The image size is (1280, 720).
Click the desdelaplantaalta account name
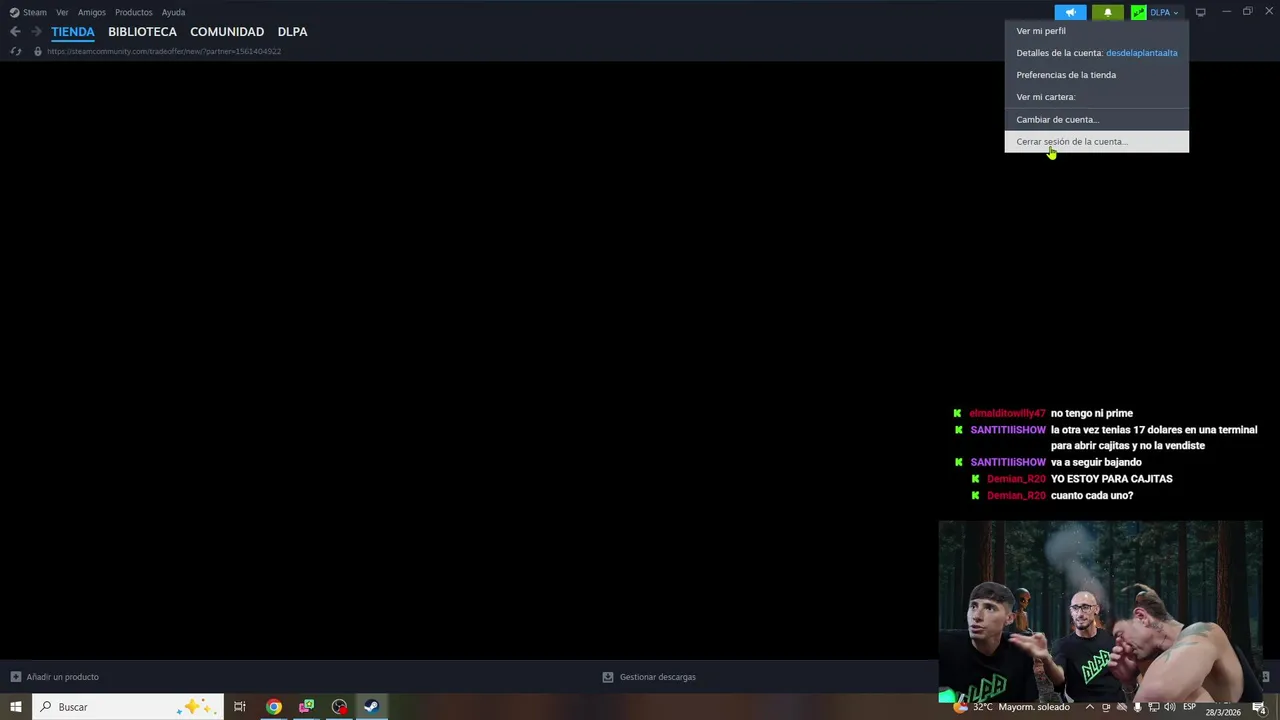pos(1141,53)
